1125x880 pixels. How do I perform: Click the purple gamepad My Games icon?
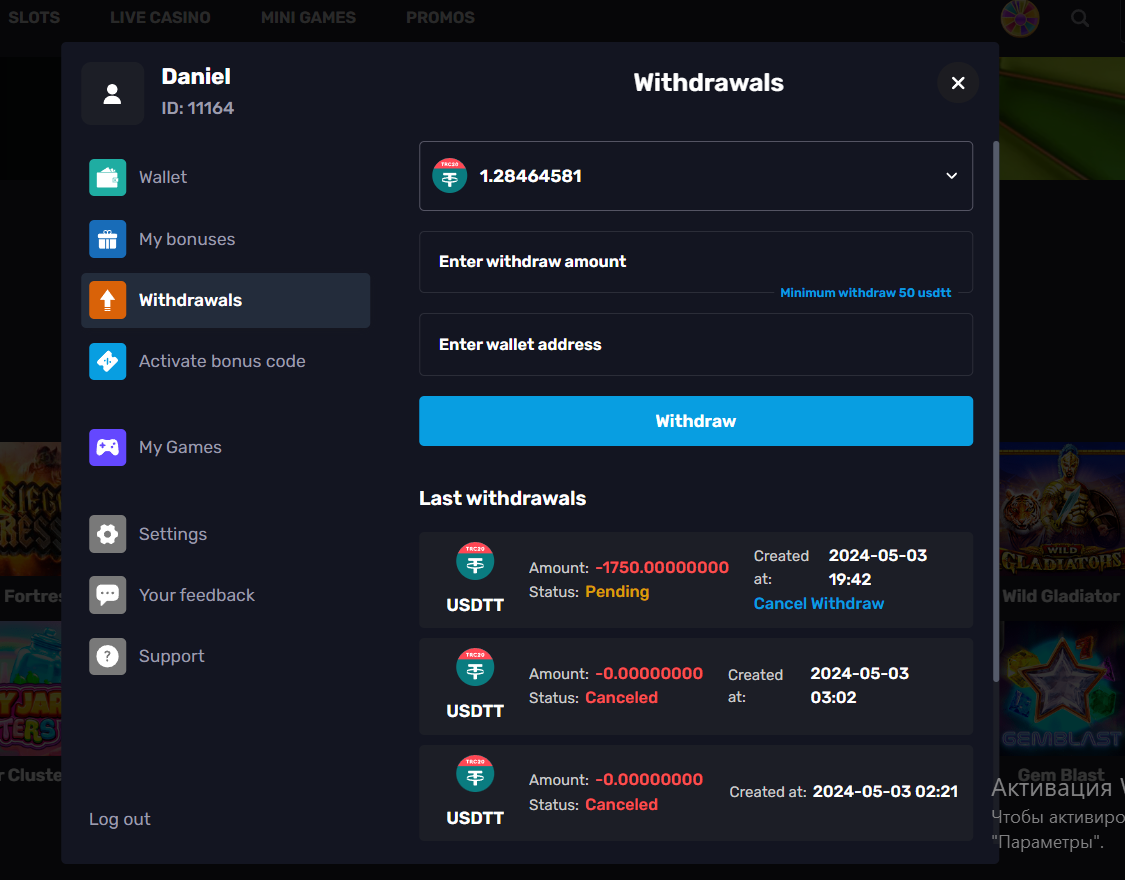107,447
